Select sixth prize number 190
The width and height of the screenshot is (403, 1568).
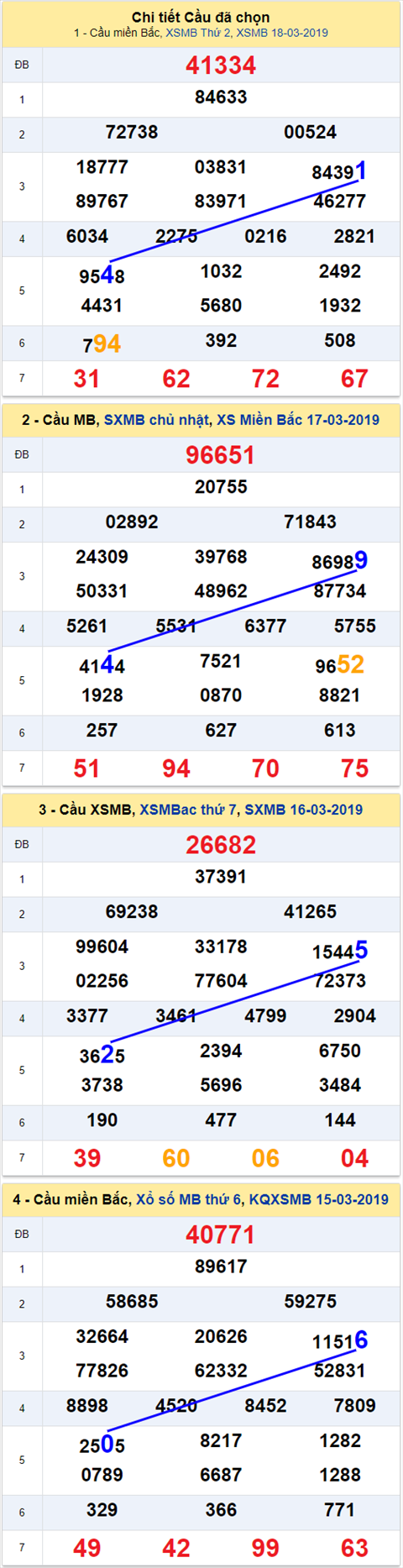tap(102, 1120)
